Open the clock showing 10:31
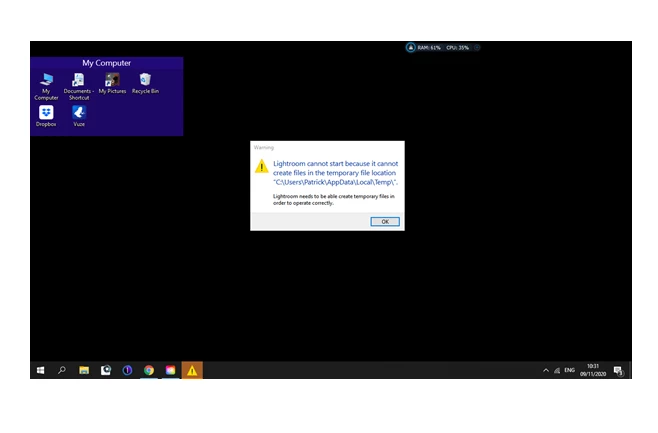This screenshot has width=658, height=433. tap(593, 370)
